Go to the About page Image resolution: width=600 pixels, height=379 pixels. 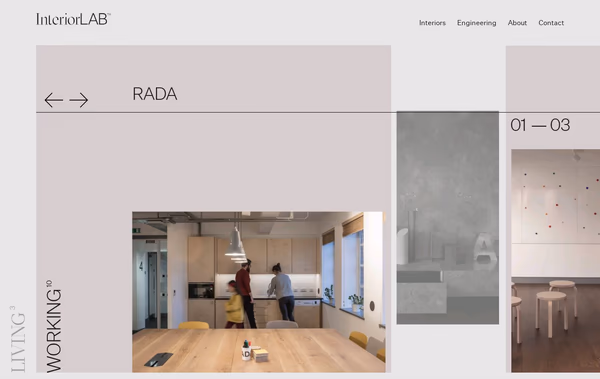pyautogui.click(x=517, y=23)
